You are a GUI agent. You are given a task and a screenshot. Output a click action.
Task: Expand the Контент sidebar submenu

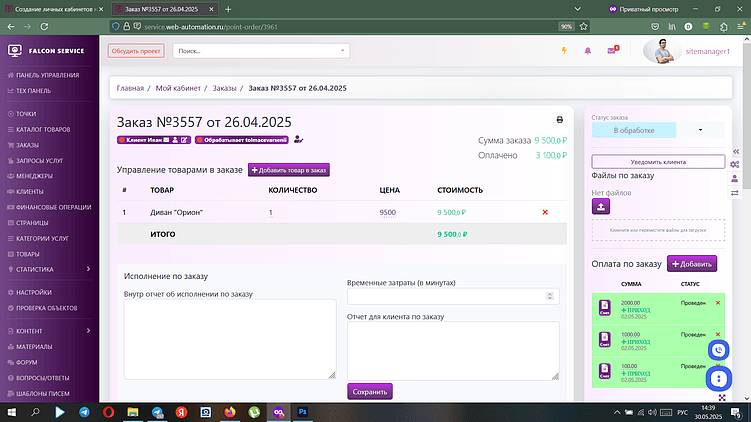tap(88, 331)
